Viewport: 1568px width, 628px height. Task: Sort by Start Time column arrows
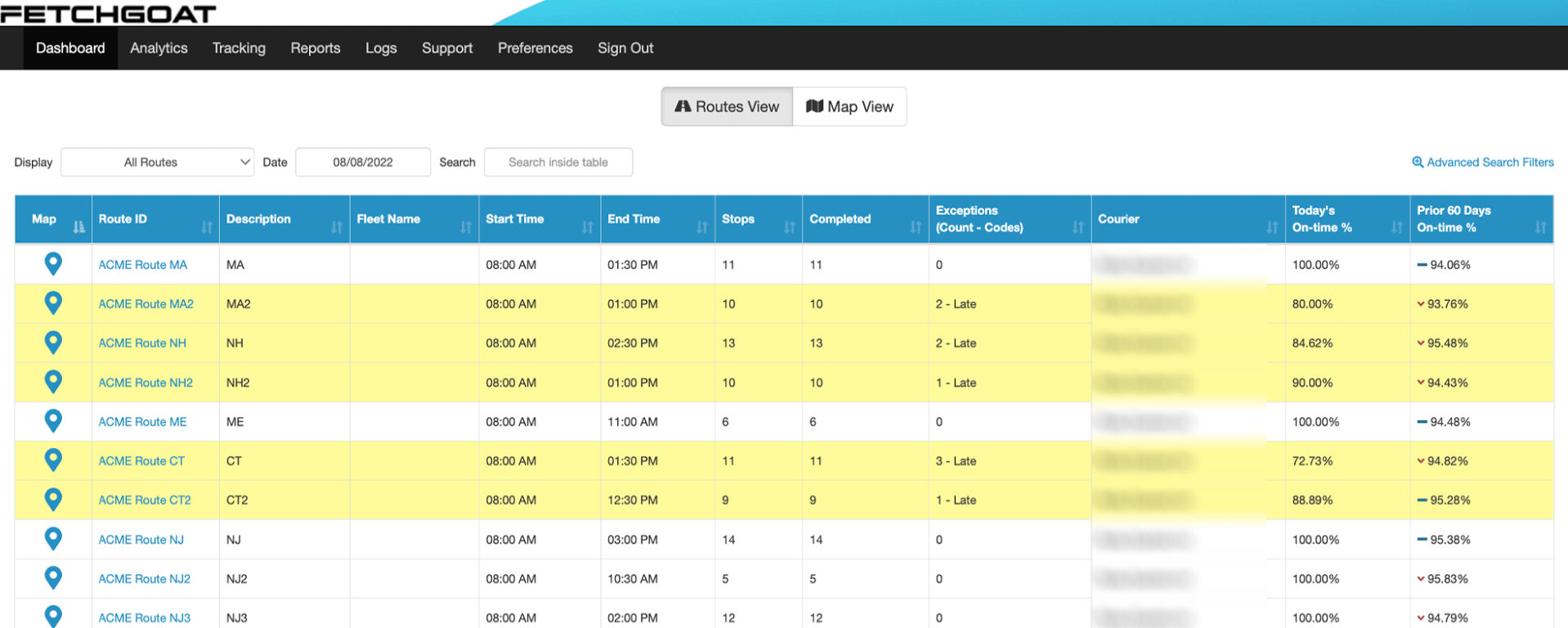(587, 227)
